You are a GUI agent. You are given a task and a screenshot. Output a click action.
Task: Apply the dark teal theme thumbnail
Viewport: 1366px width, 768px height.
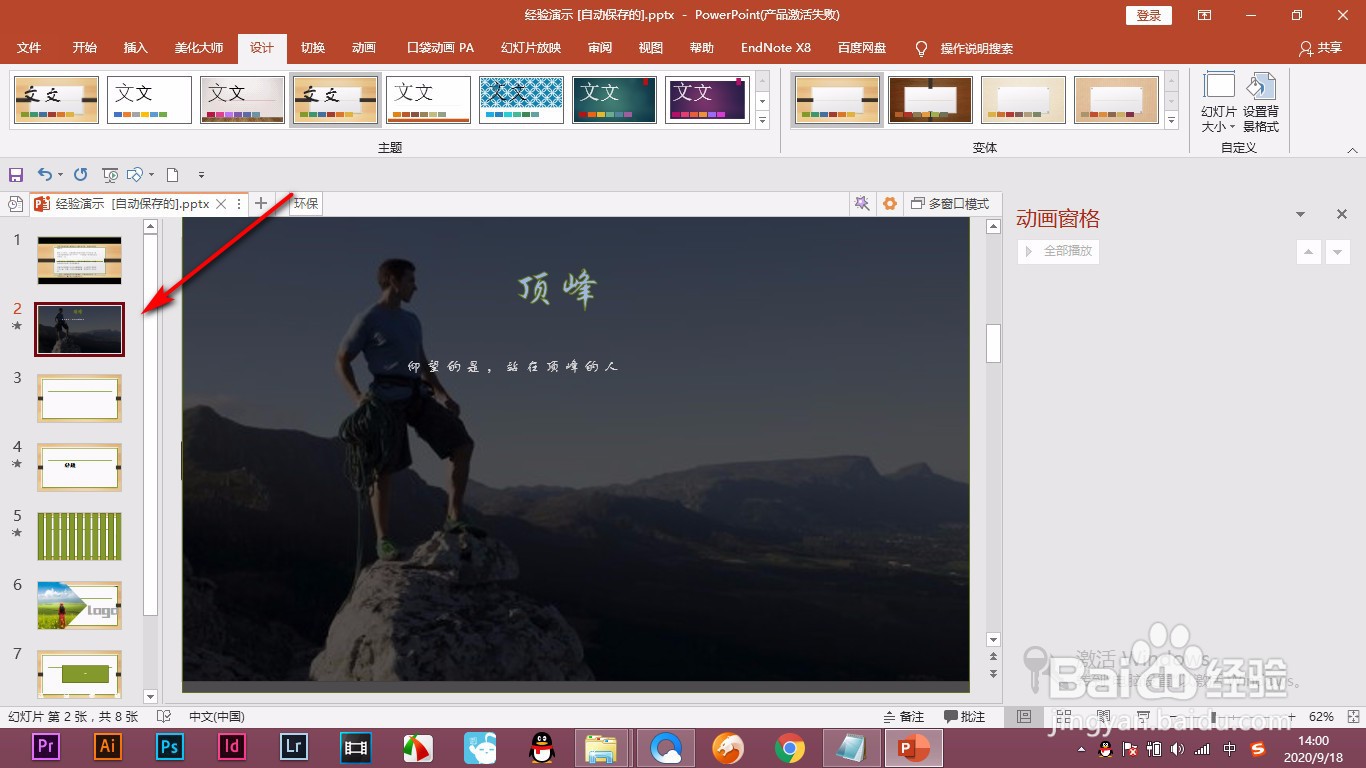[x=614, y=100]
